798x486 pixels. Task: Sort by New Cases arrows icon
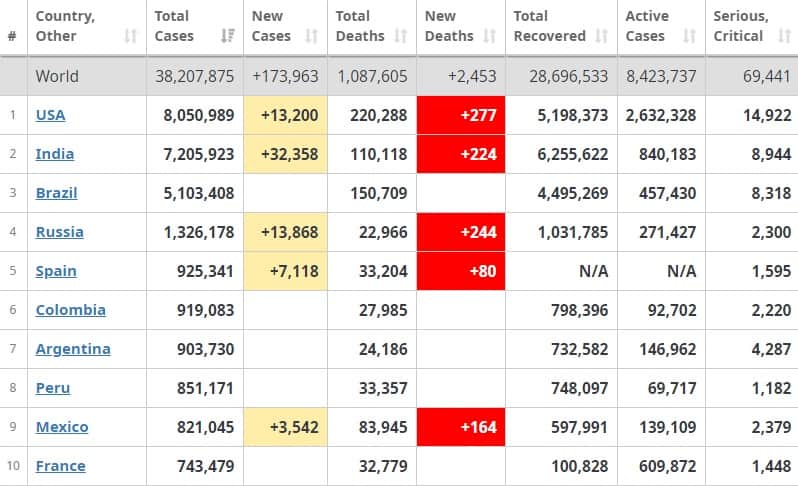(x=311, y=36)
